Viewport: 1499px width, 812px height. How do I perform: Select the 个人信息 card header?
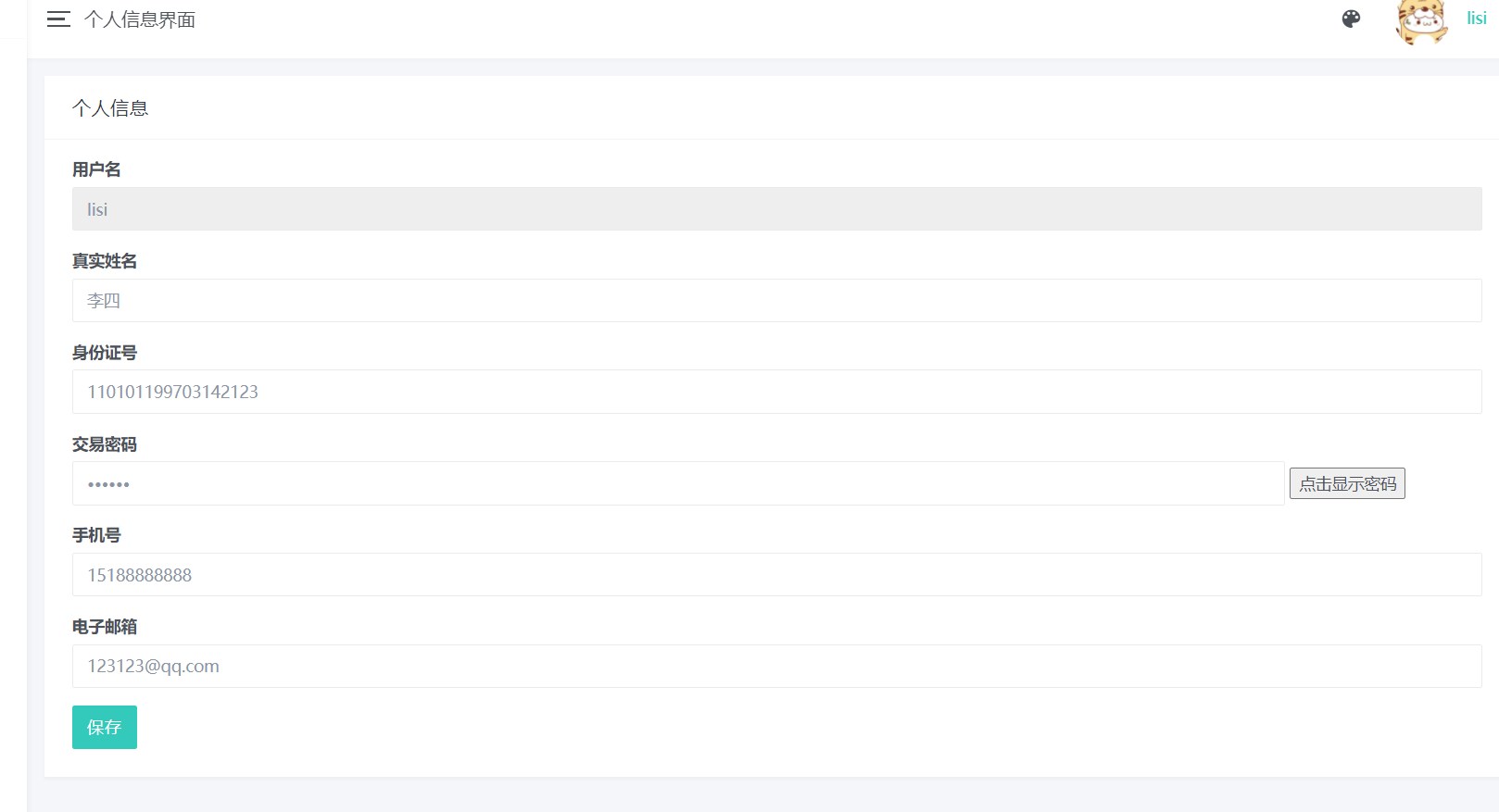[110, 108]
